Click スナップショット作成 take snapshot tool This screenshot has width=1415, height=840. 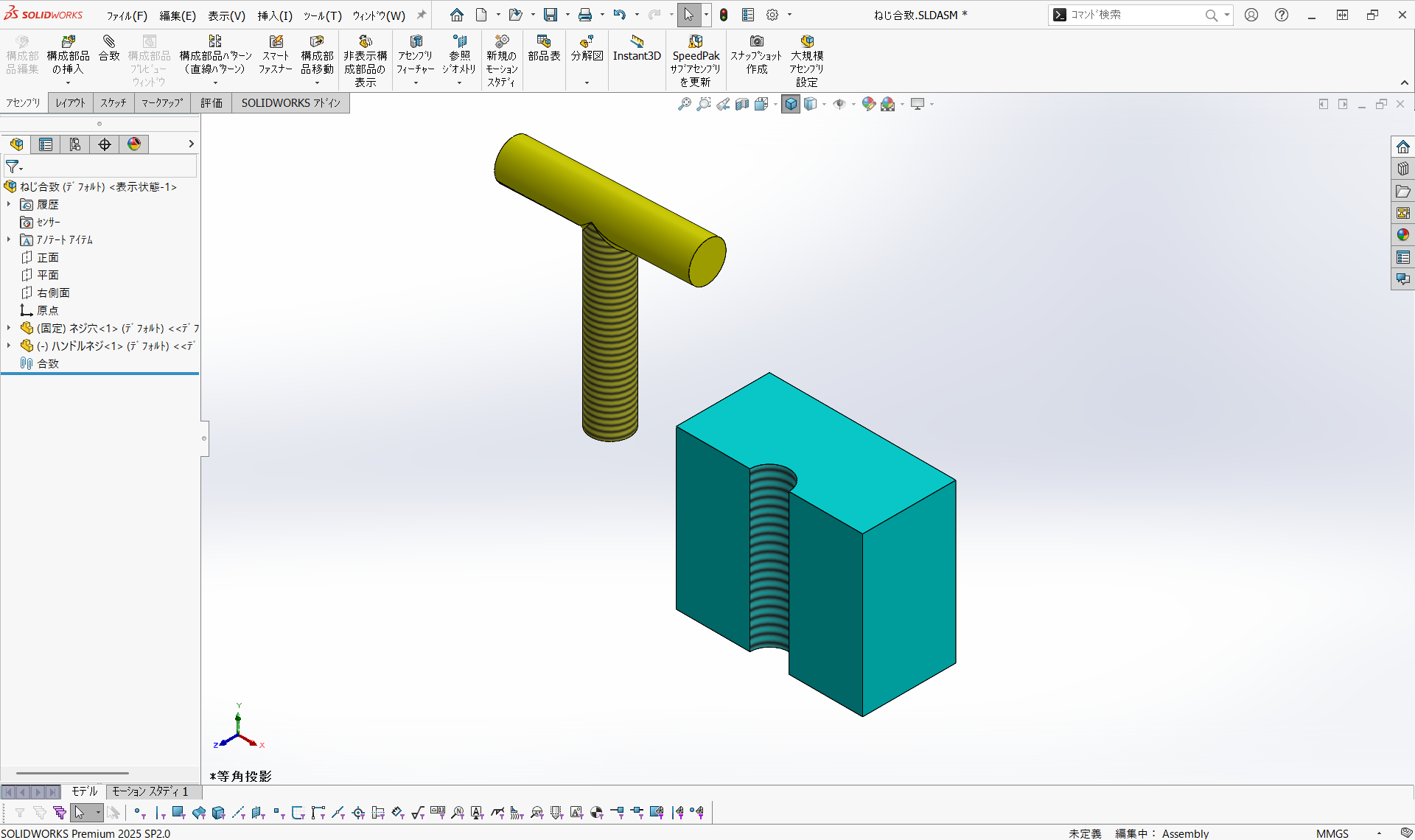click(x=756, y=55)
